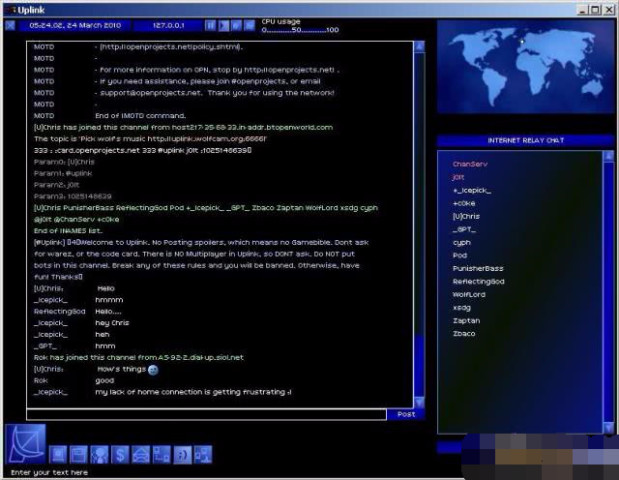This screenshot has height=480, width=619.
Task: Select Zbaco in the user list
Action: pos(466,333)
